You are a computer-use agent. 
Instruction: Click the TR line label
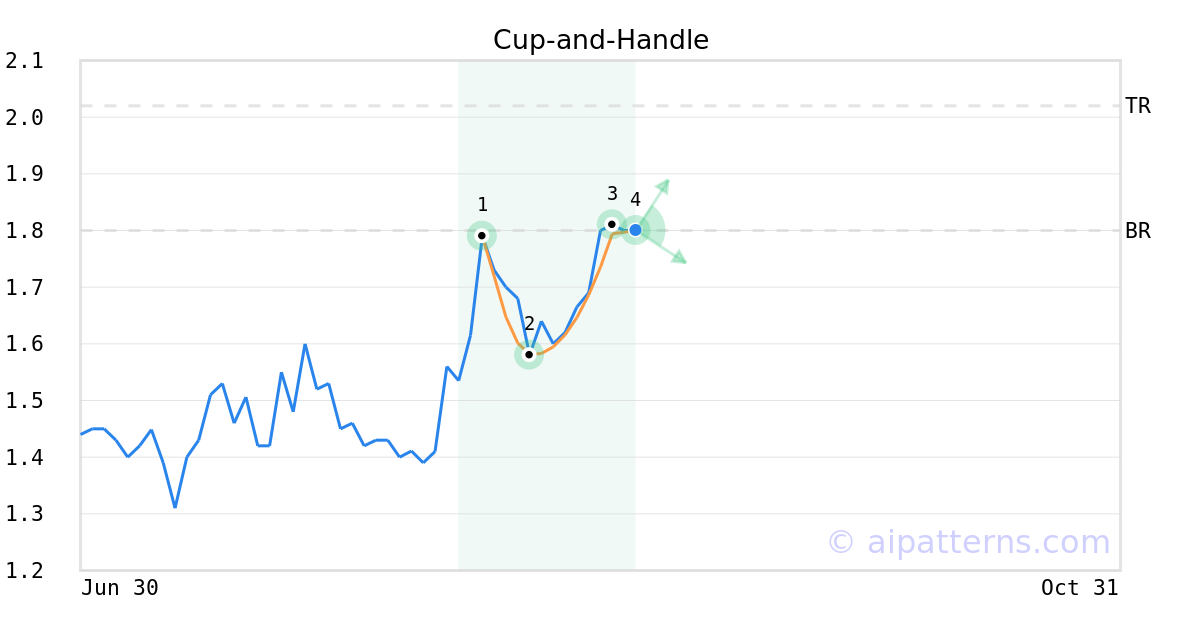point(1138,106)
